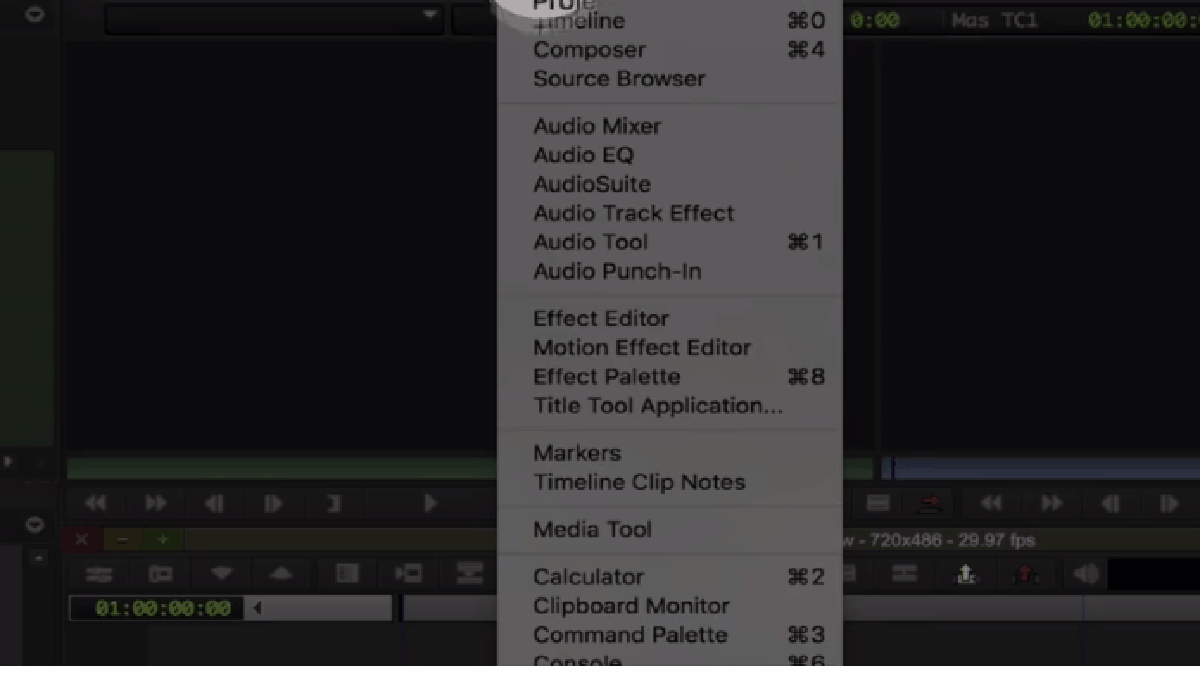Click the Mark OUT bracket icon
Viewport: 1200px width, 673px height.
point(334,503)
